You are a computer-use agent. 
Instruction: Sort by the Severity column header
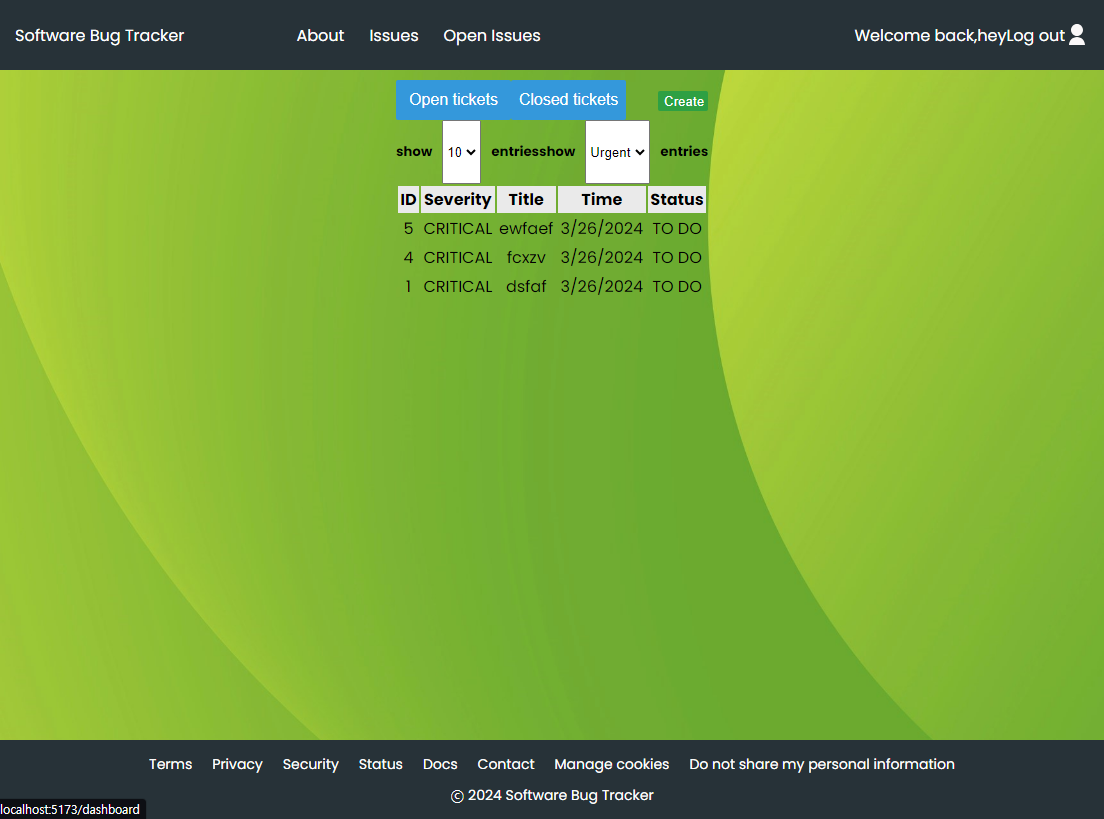pos(458,200)
